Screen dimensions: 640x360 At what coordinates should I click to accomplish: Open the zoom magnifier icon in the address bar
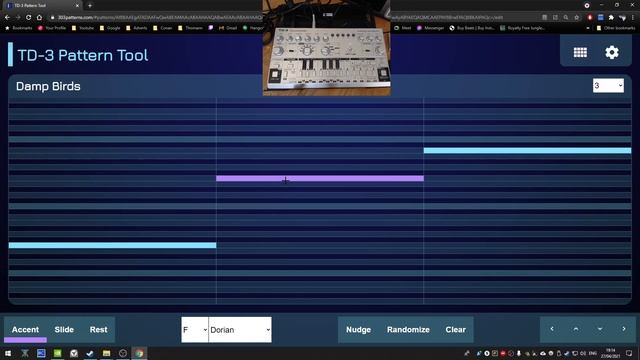tap(566, 18)
